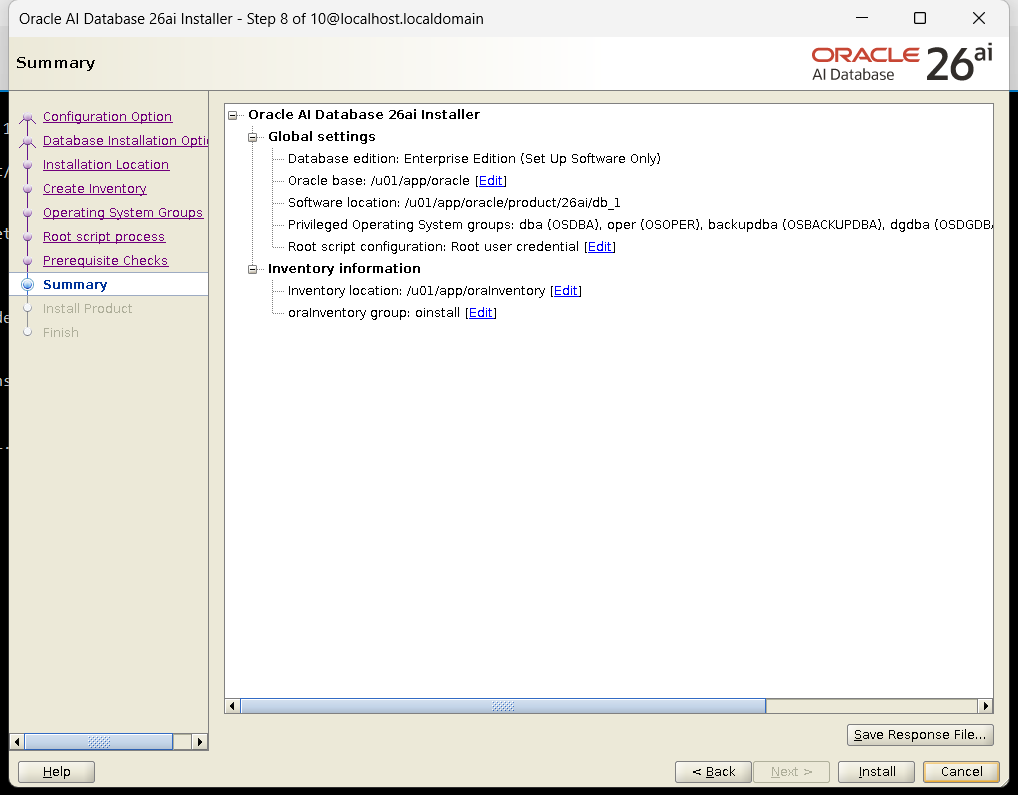Edit the oraInventory group

pyautogui.click(x=480, y=313)
